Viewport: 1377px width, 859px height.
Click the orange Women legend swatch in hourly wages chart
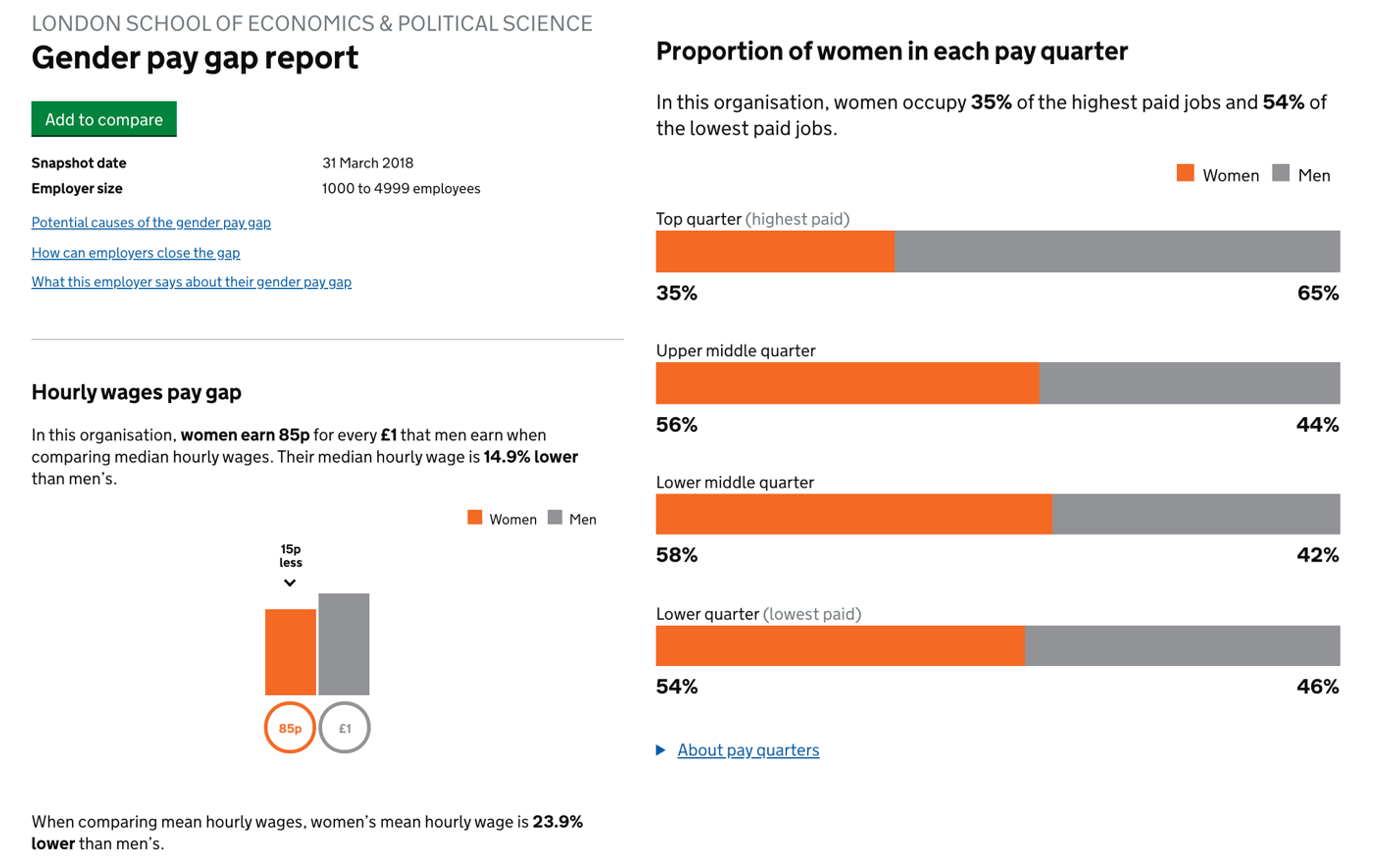point(475,518)
